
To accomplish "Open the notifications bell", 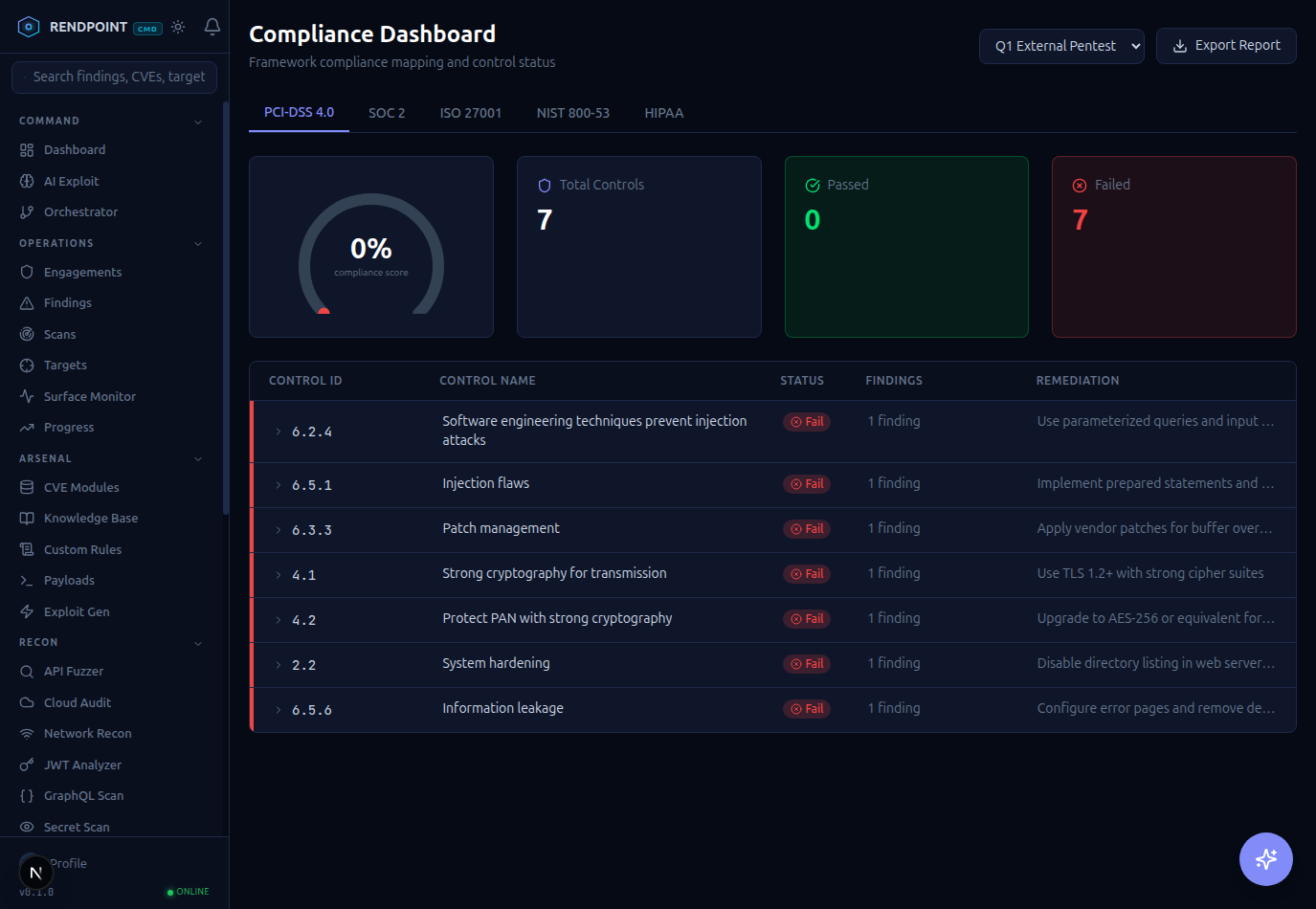I will pos(212,27).
